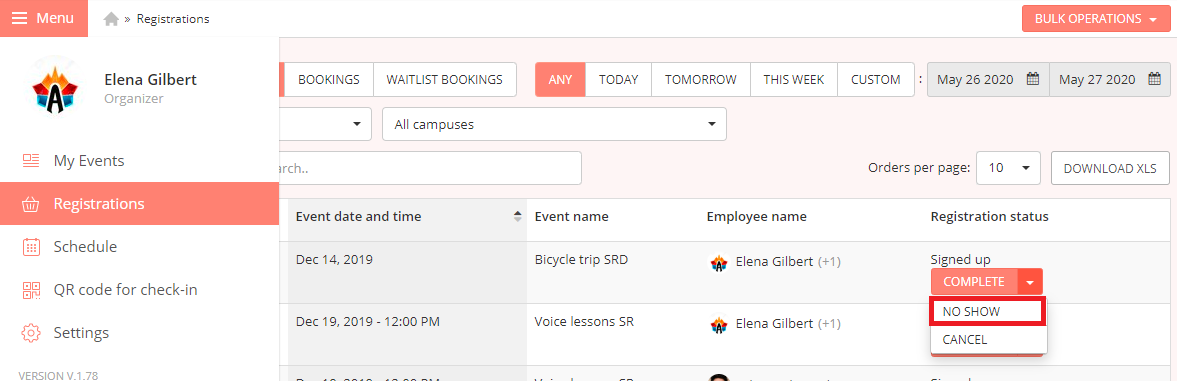The image size is (1177, 381).
Task: Click calendar icon beside May 26 2020
Action: click(1032, 79)
